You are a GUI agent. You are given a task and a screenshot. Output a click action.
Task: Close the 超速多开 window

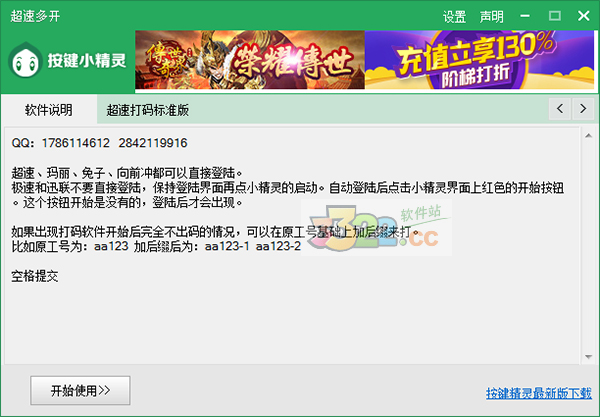point(584,16)
